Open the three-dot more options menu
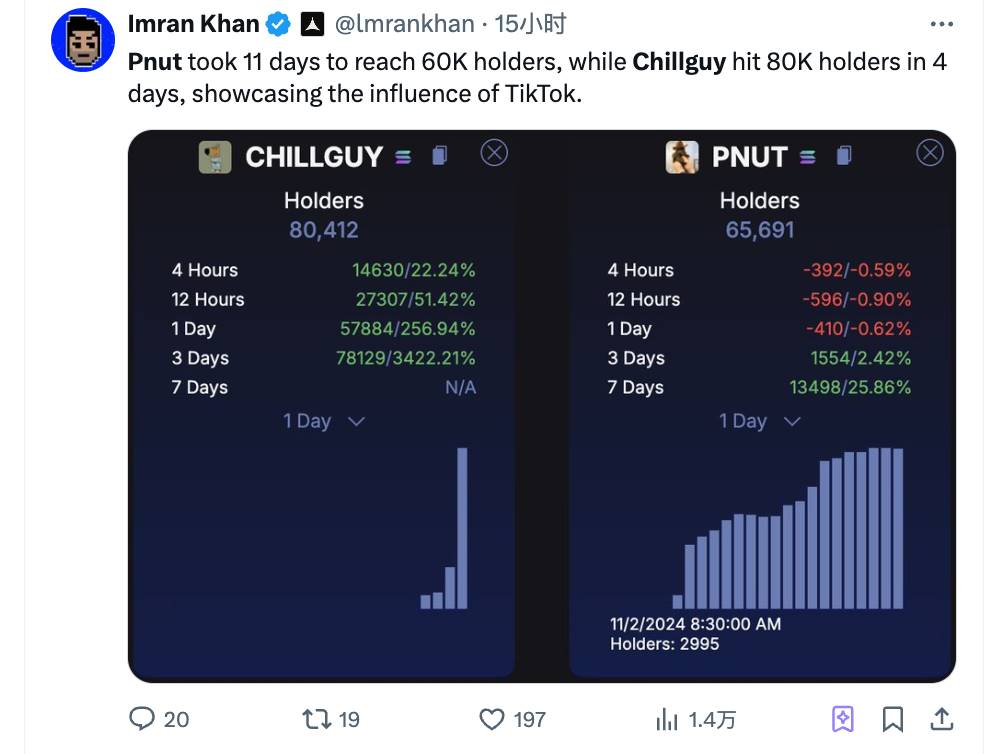The width and height of the screenshot is (998, 754). coord(941,24)
